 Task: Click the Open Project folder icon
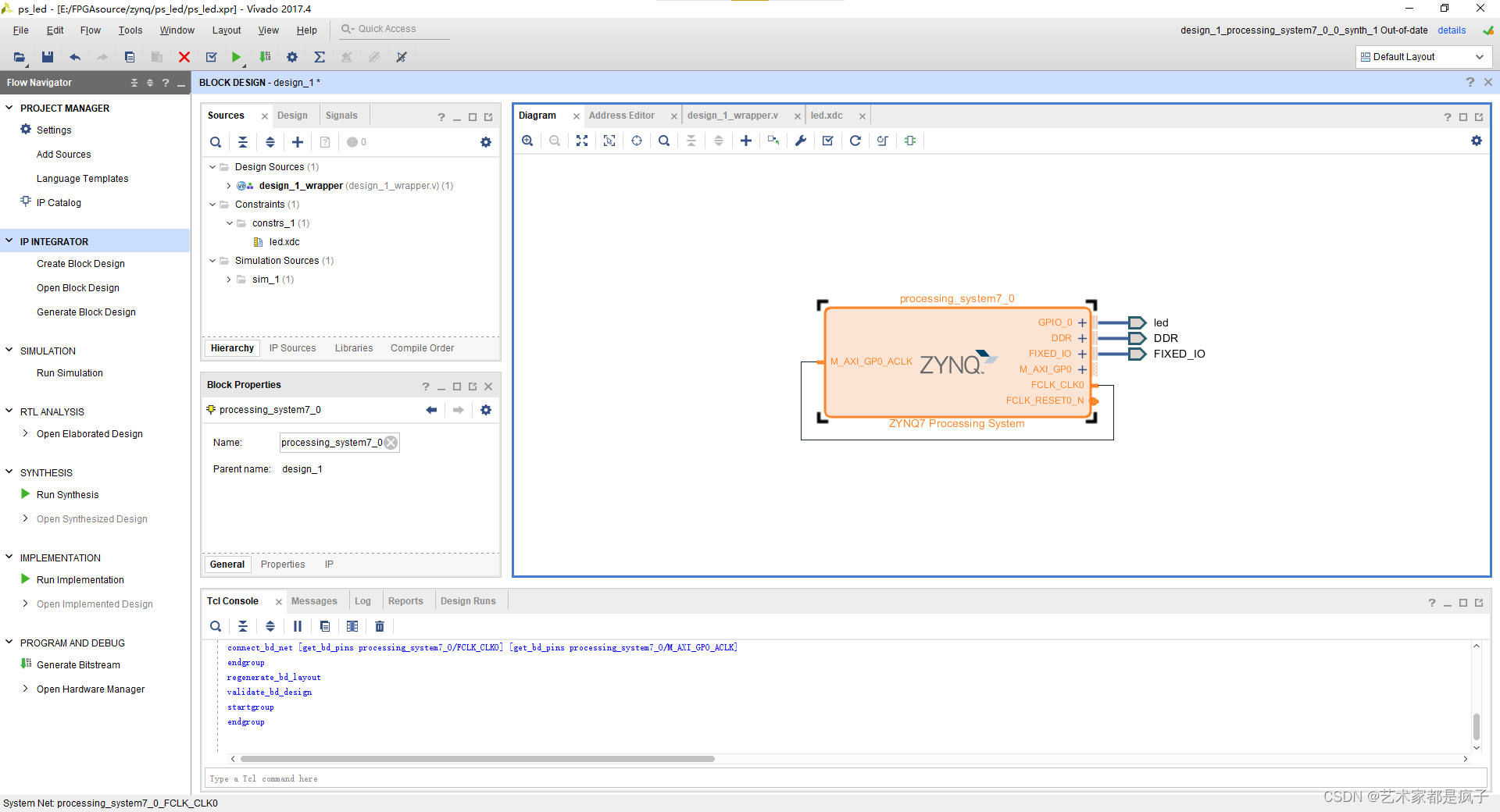20,57
